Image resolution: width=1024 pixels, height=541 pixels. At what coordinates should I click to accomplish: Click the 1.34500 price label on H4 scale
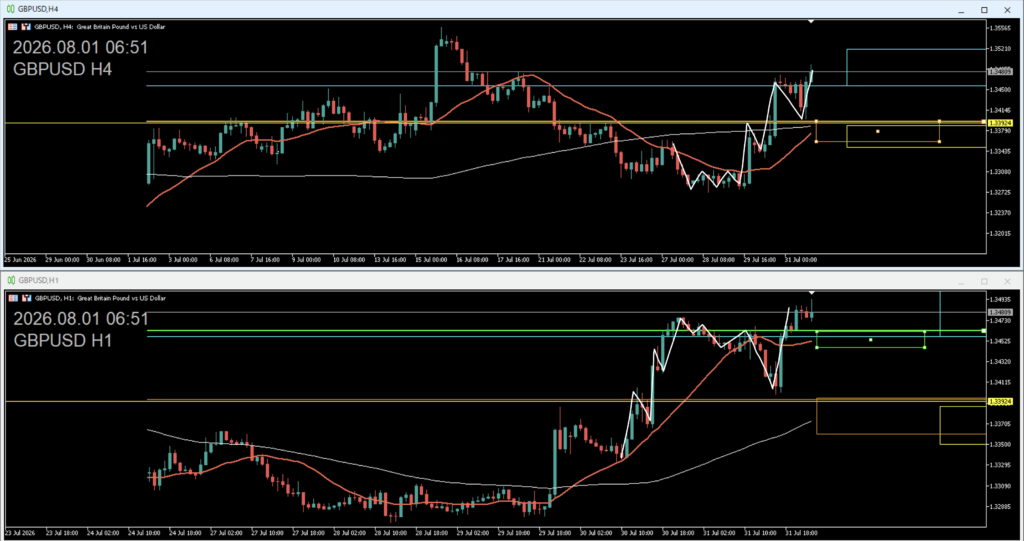tap(1000, 90)
